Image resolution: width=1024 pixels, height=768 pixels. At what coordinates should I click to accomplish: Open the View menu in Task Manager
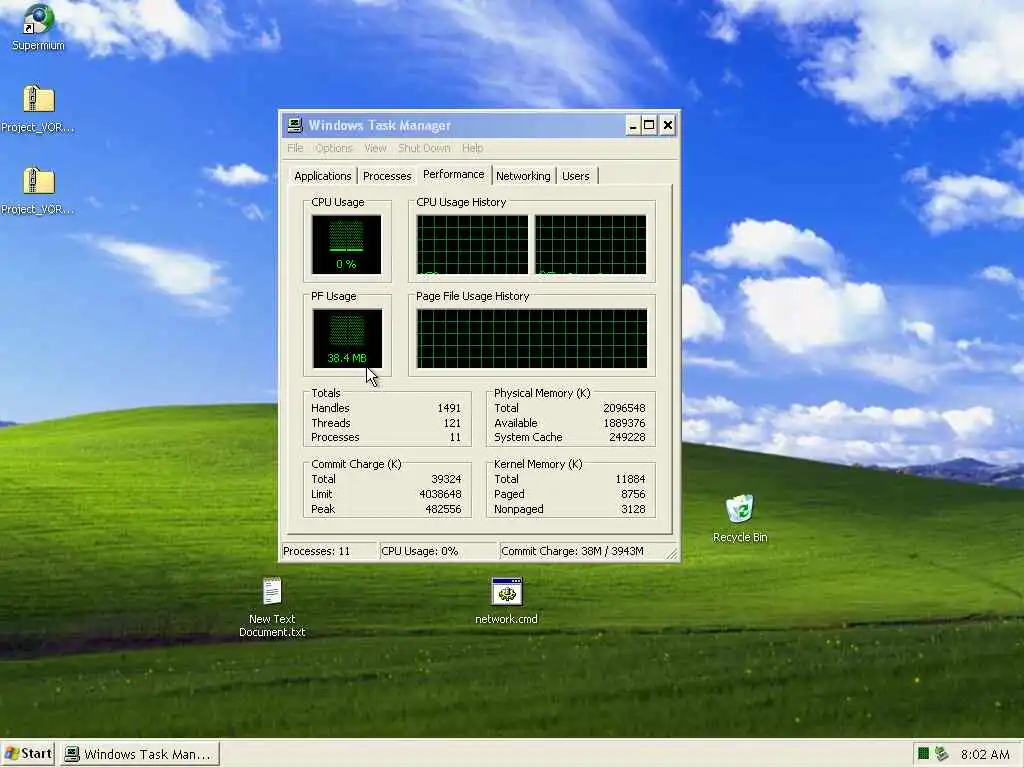pos(375,148)
